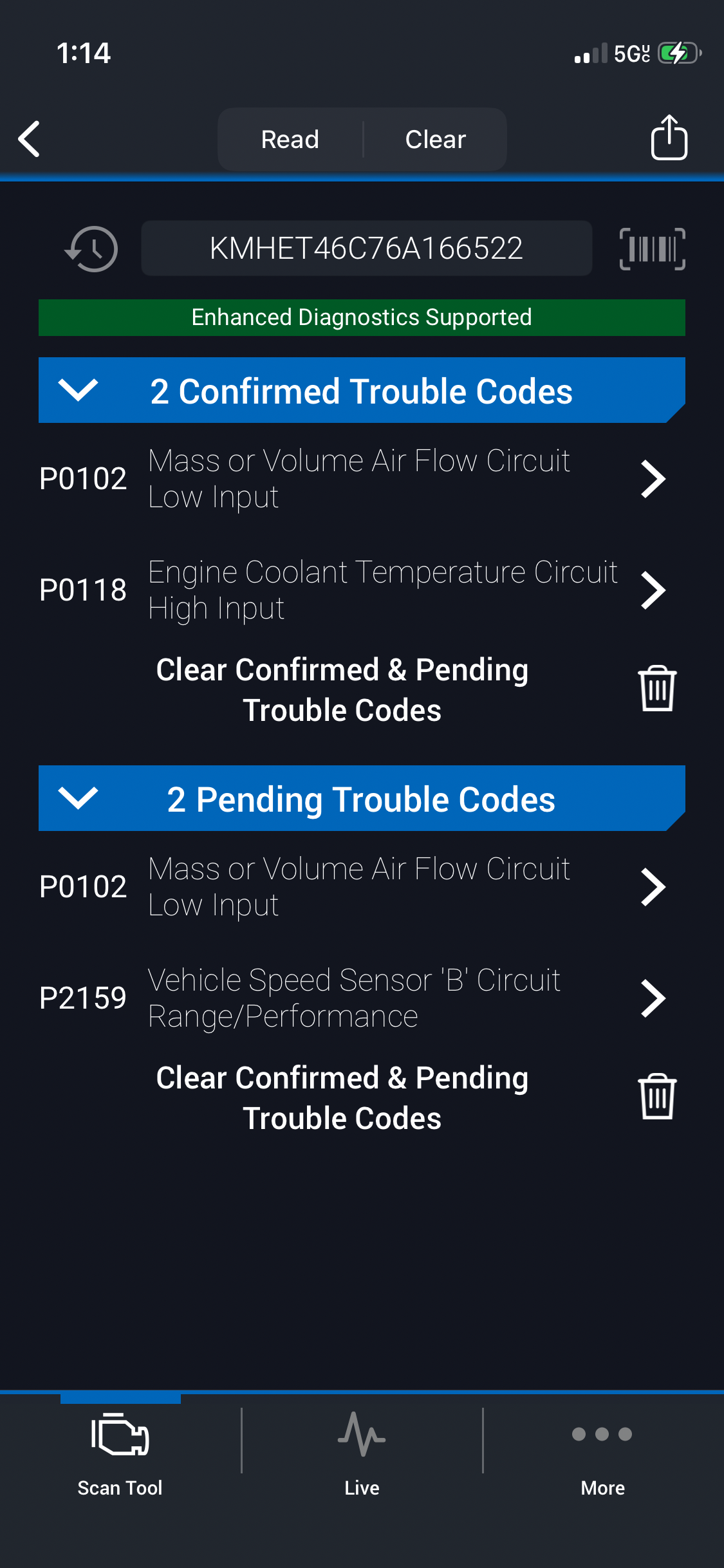Image resolution: width=724 pixels, height=1568 pixels.
Task: Tap the first Clear Confirmed & Pending text
Action: [342, 690]
